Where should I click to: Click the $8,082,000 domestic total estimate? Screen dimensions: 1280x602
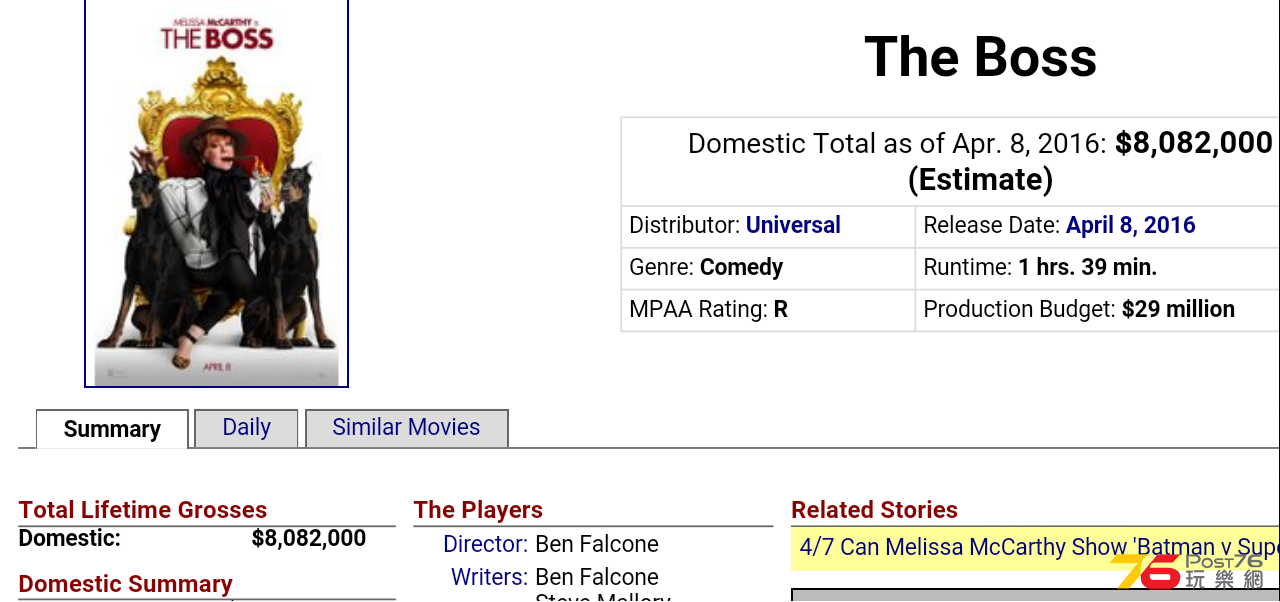coord(1194,143)
